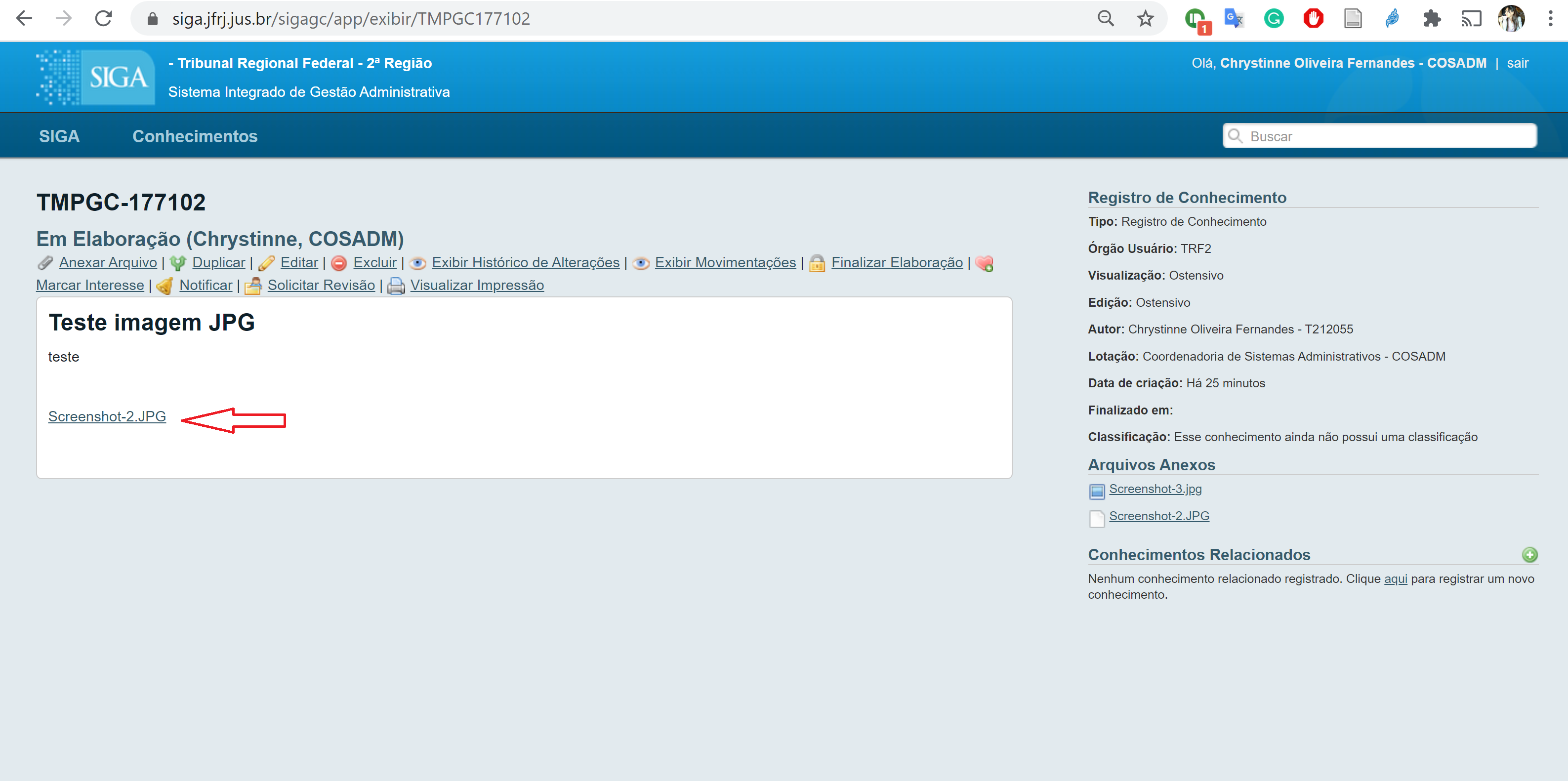Click the padlock Finalizar Elaboração icon
Screen dimensions: 1568x781
[x=816, y=263]
